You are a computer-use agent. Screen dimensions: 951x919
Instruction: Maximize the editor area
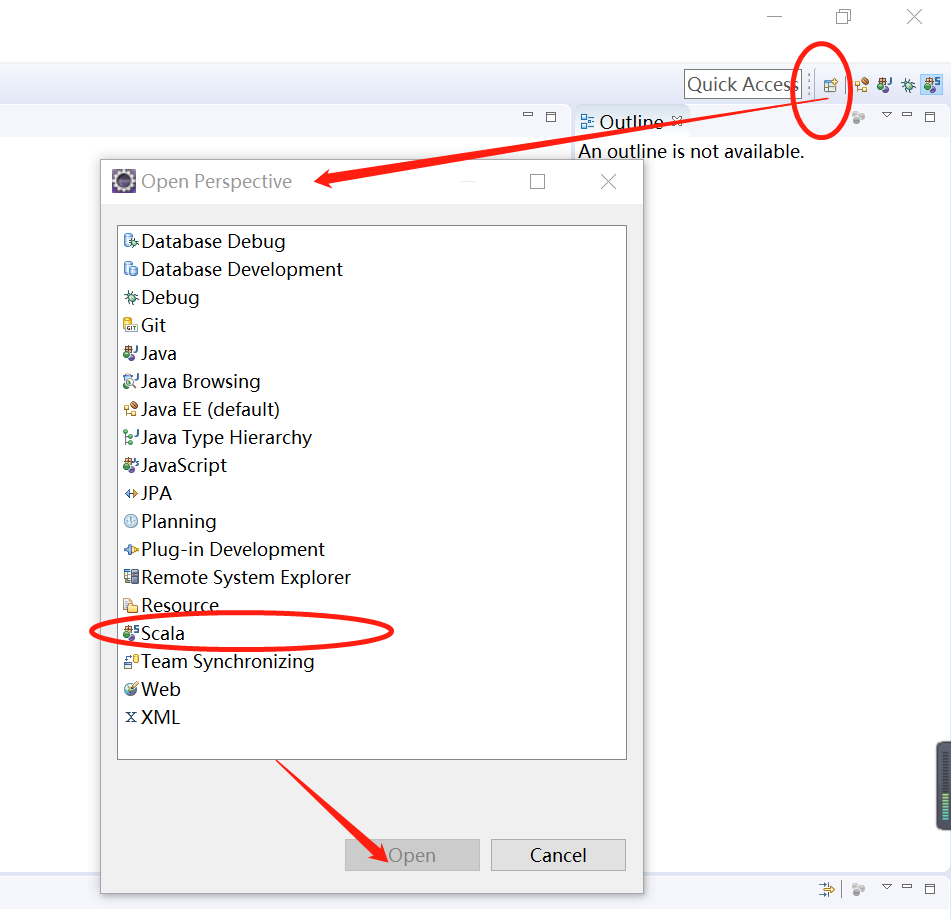551,116
